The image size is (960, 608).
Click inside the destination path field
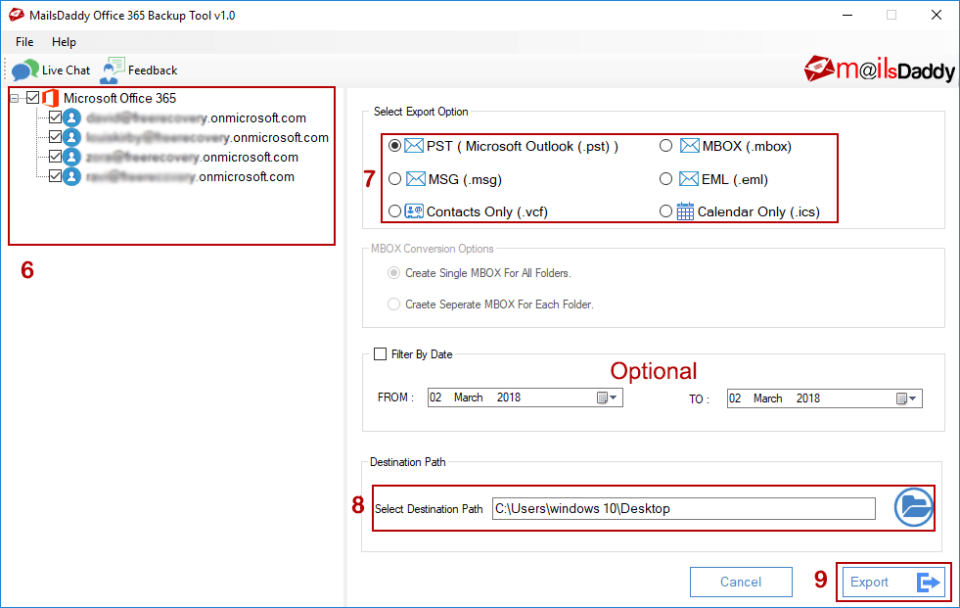pyautogui.click(x=680, y=507)
